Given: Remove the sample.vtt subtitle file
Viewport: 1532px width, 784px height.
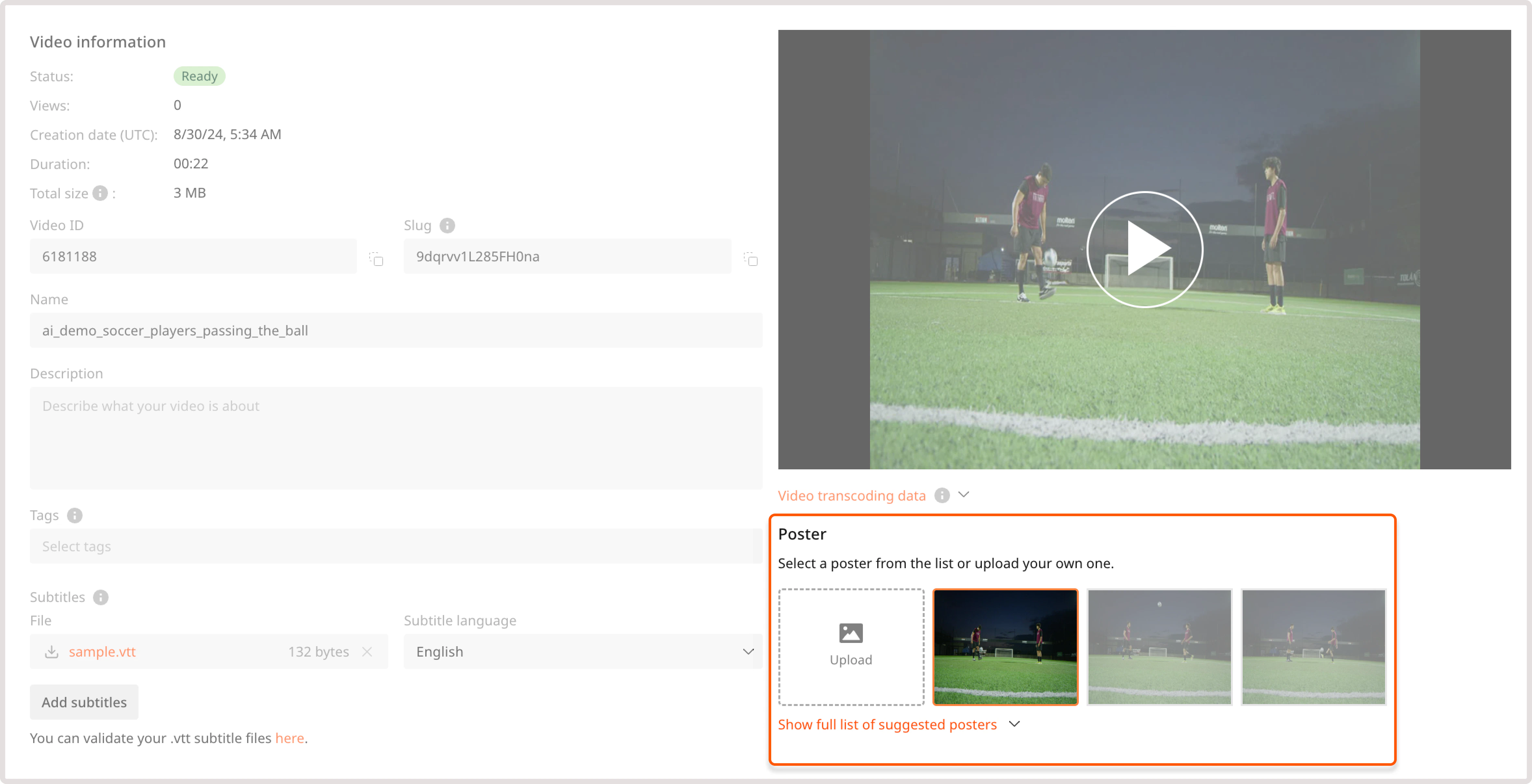Looking at the screenshot, I should 367,652.
